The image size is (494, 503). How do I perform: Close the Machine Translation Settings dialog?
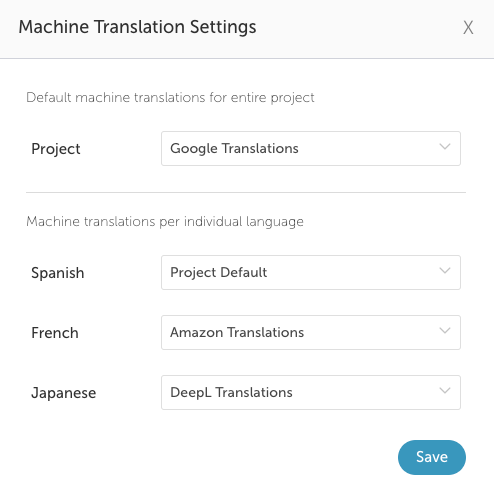click(468, 27)
